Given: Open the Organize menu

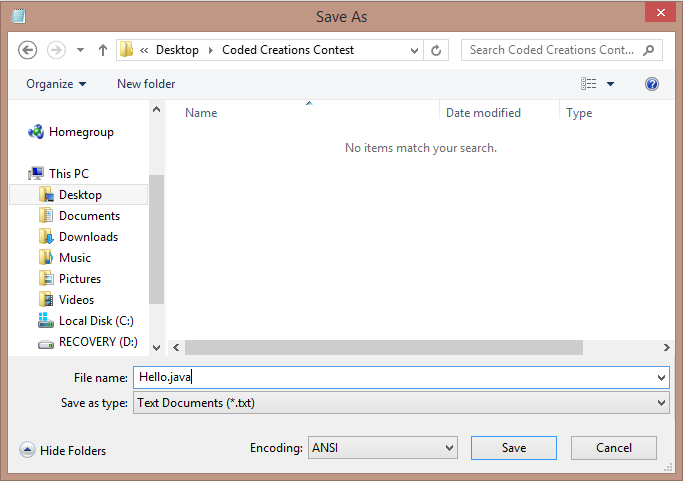Looking at the screenshot, I should 56,84.
